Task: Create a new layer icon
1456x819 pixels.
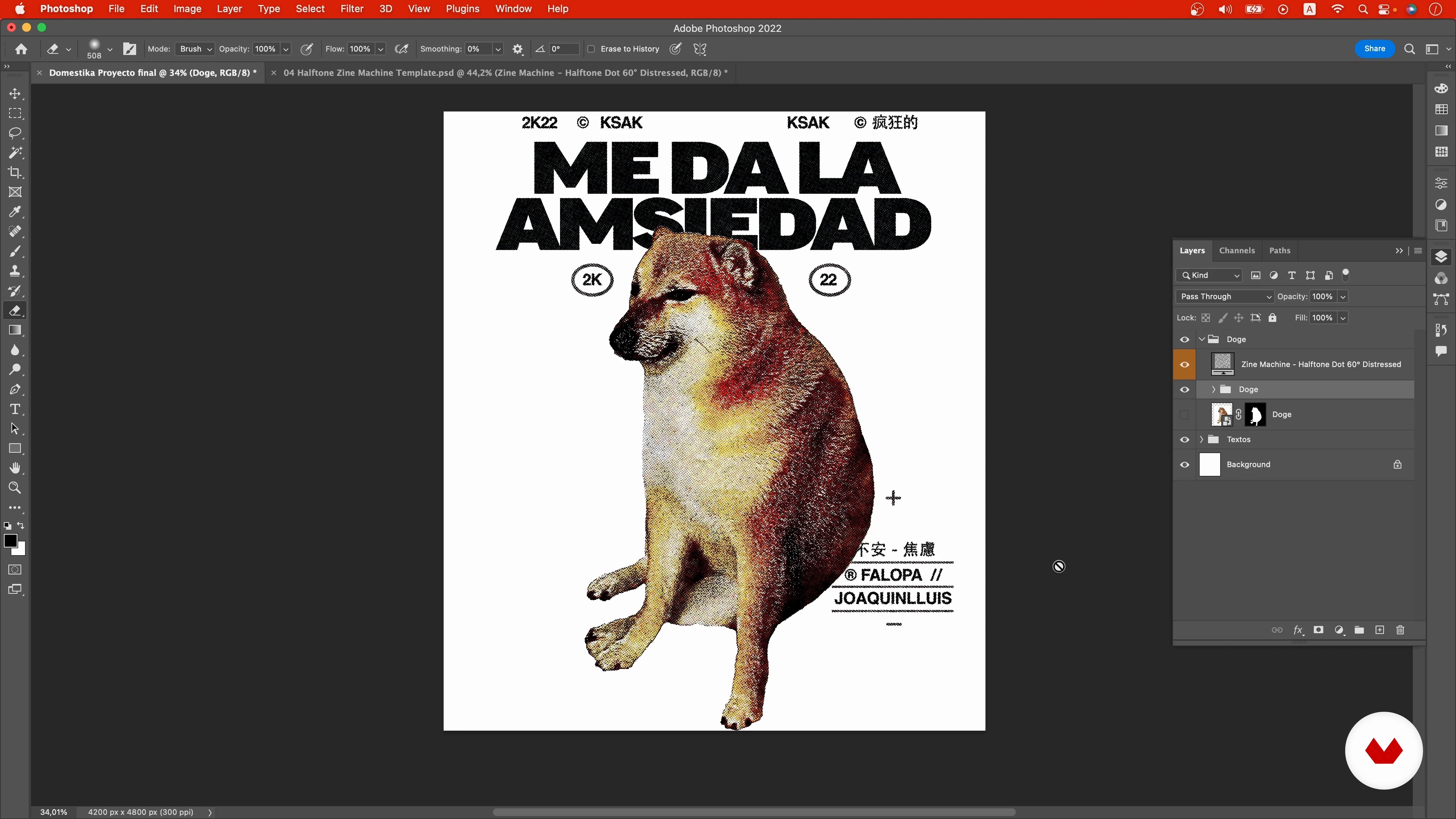Action: [x=1380, y=630]
